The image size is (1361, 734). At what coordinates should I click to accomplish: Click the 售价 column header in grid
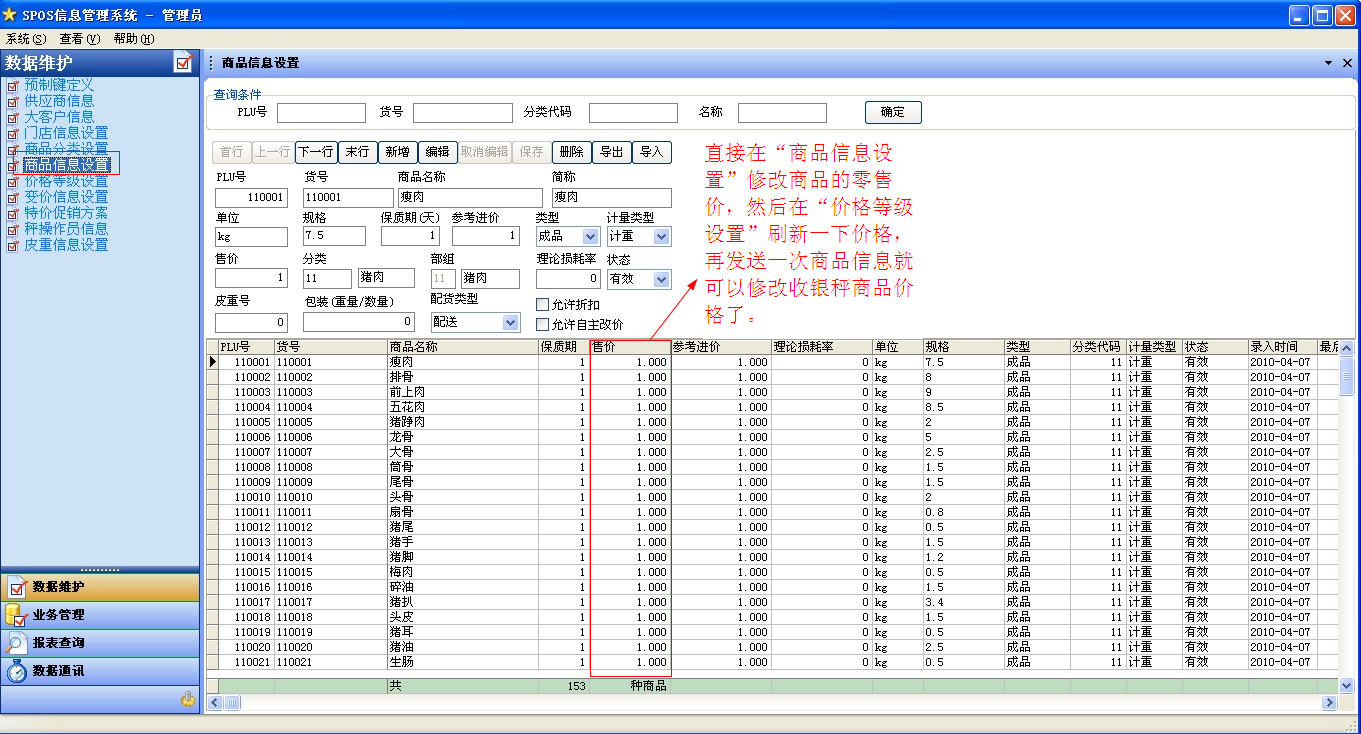(629, 347)
